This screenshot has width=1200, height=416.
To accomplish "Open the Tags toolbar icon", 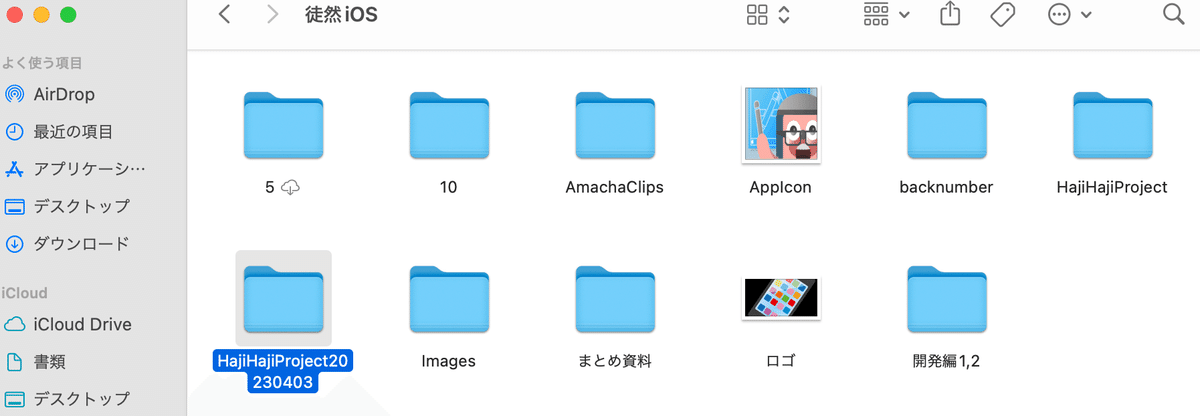I will click(x=1002, y=15).
